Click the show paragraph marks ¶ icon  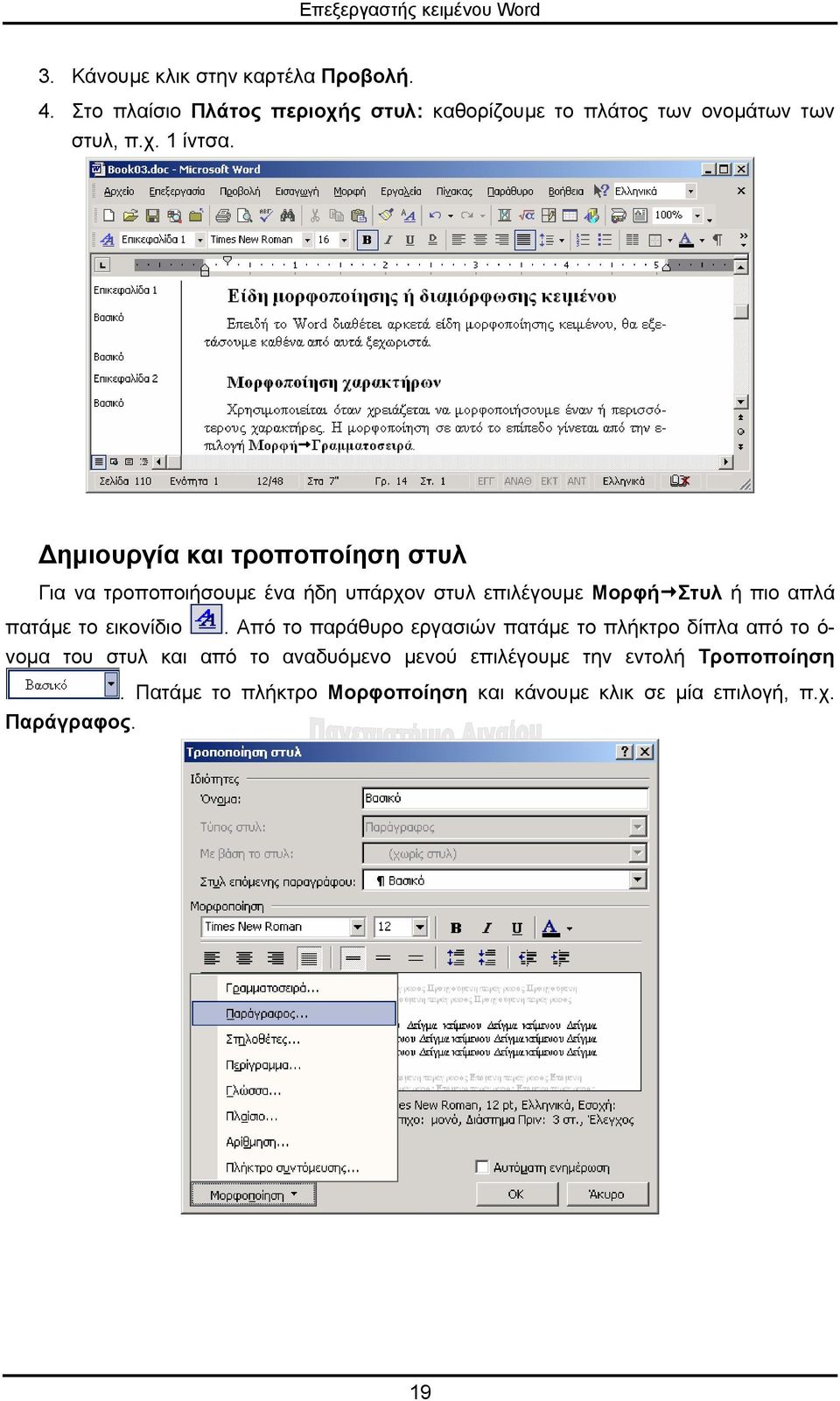[717, 240]
